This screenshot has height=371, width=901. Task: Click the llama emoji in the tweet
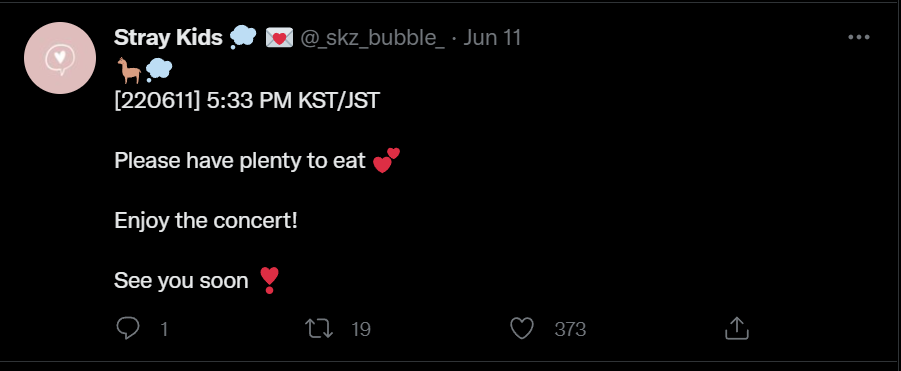tap(129, 70)
